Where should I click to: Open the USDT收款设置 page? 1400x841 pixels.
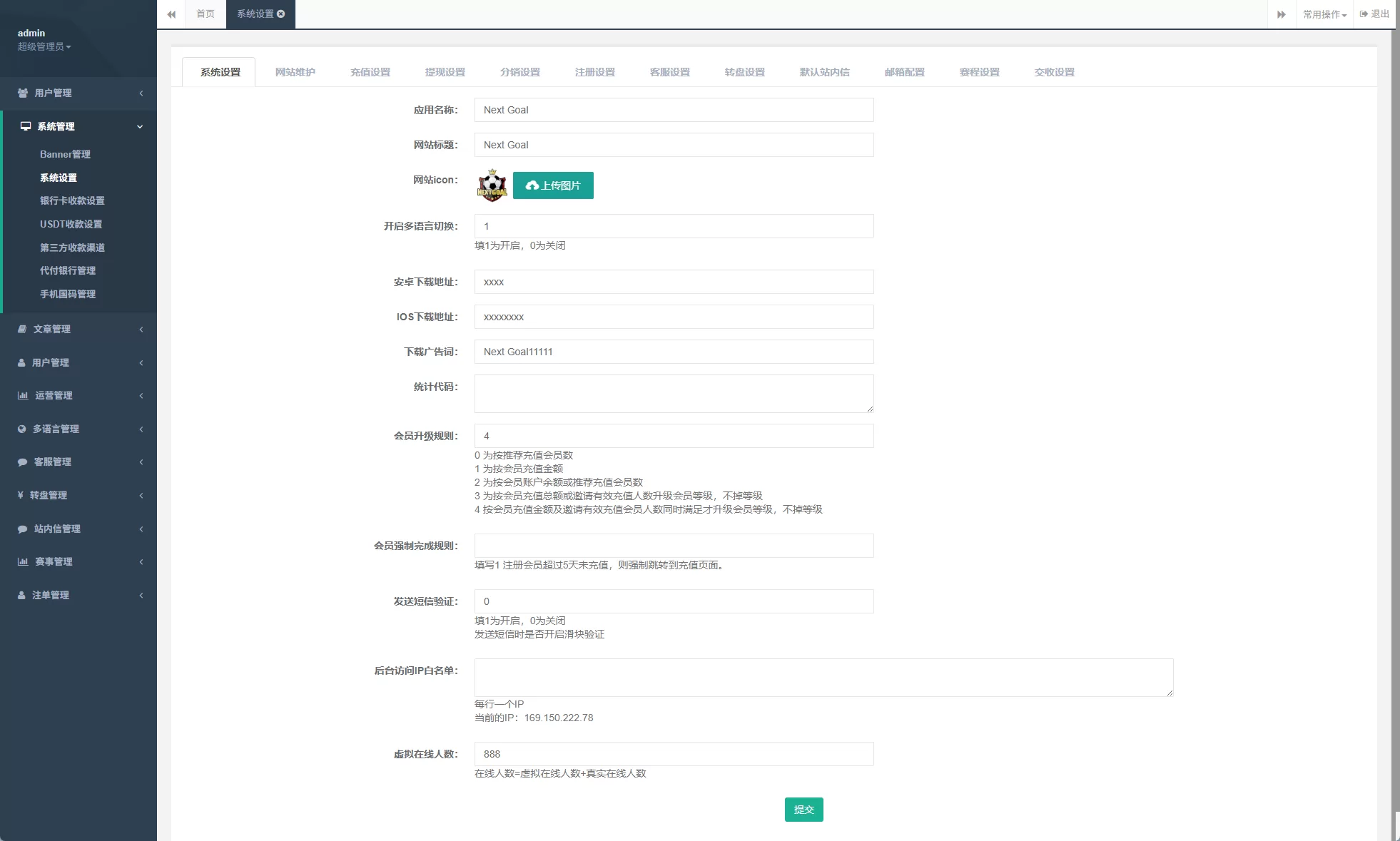coord(71,224)
